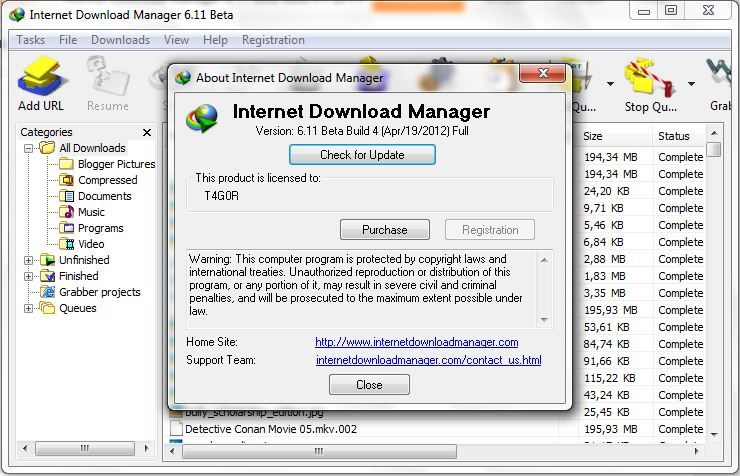Click file icon of Detective Conan Movie 05.mkv.002
740x476 pixels.
click(x=176, y=429)
